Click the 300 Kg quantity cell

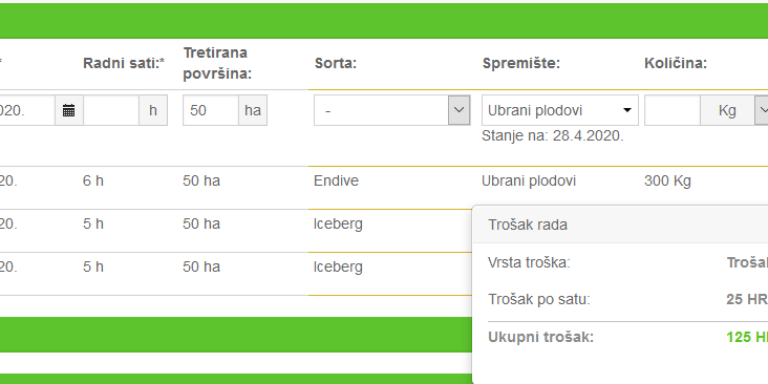(x=667, y=181)
